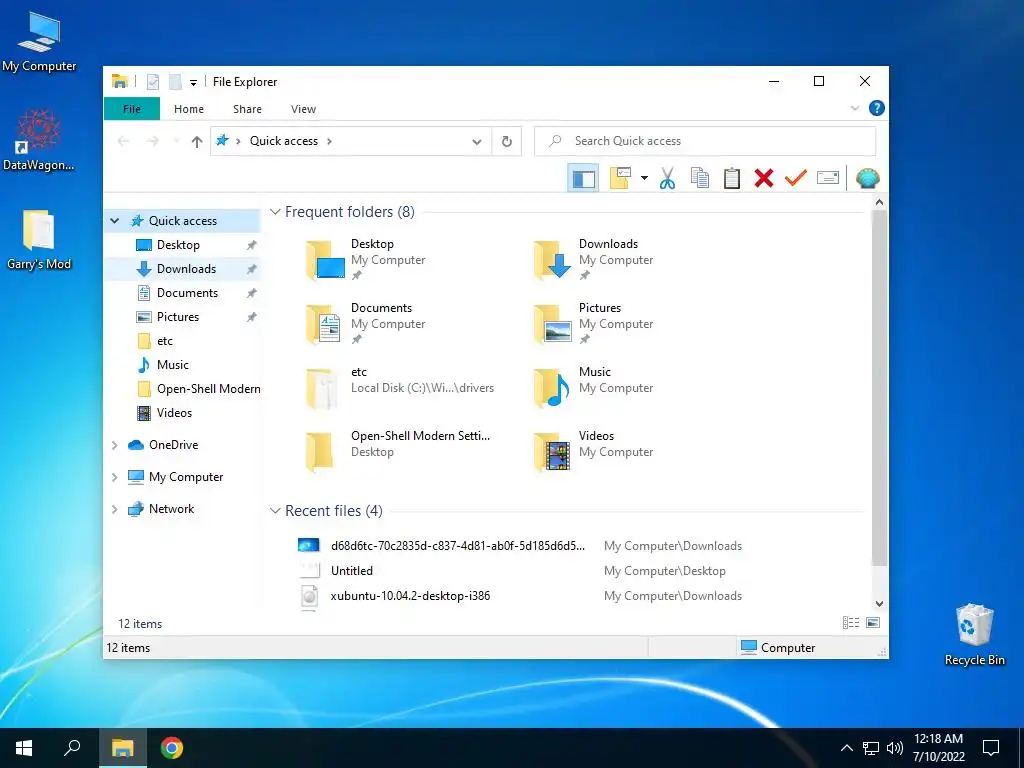Image resolution: width=1024 pixels, height=768 pixels.
Task: Collapse the Frequent folders group
Action: tap(275, 212)
